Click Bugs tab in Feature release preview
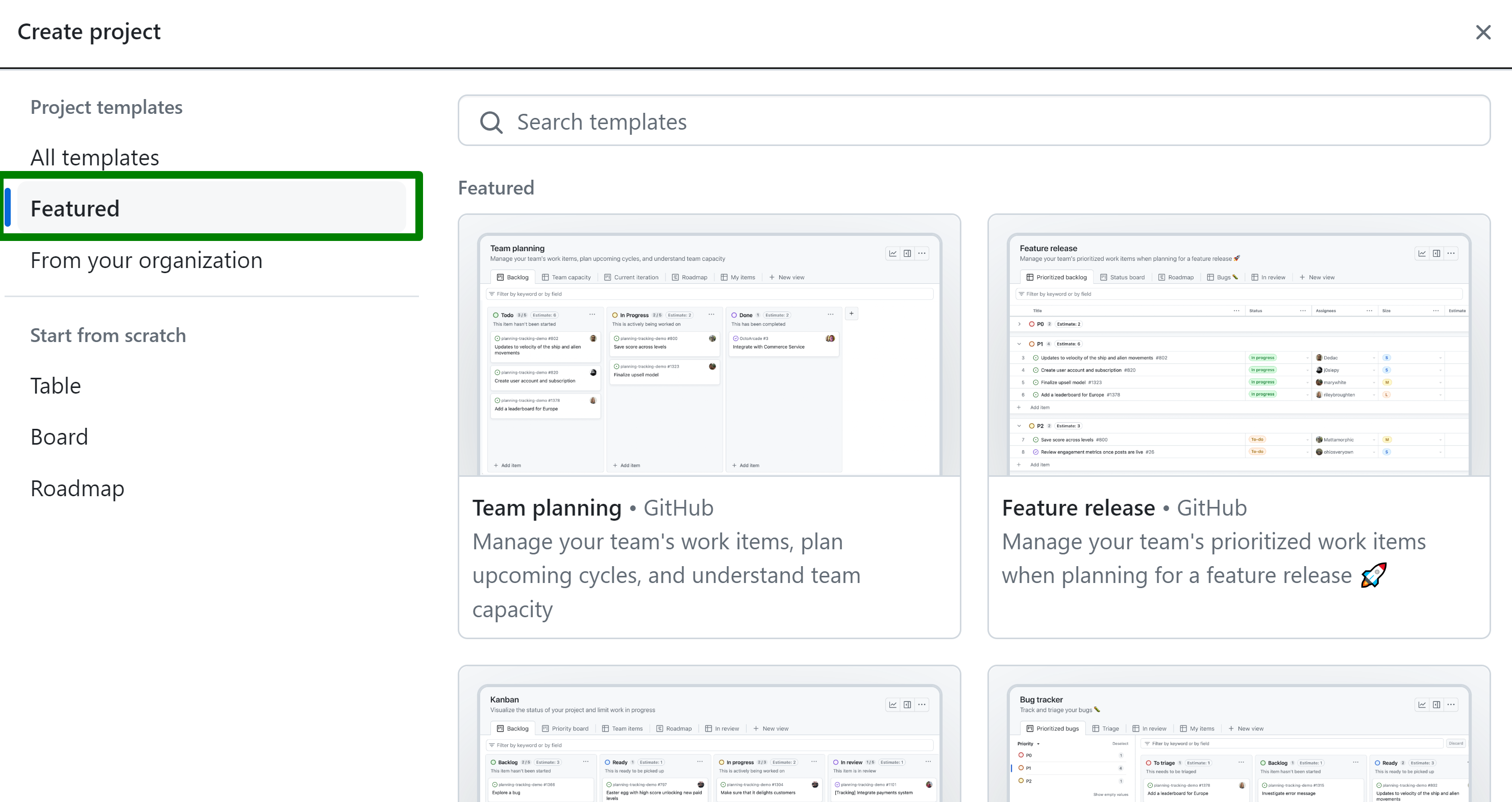 pyautogui.click(x=1223, y=277)
